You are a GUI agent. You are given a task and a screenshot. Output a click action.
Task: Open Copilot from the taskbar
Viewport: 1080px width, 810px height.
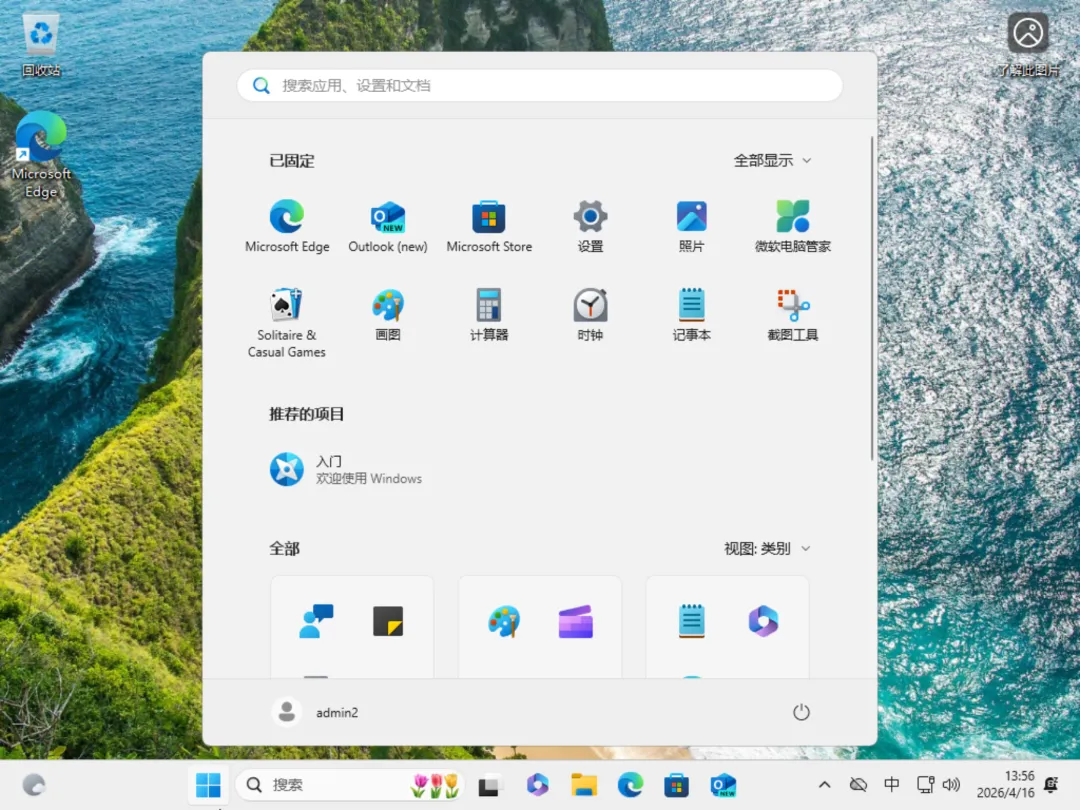537,785
